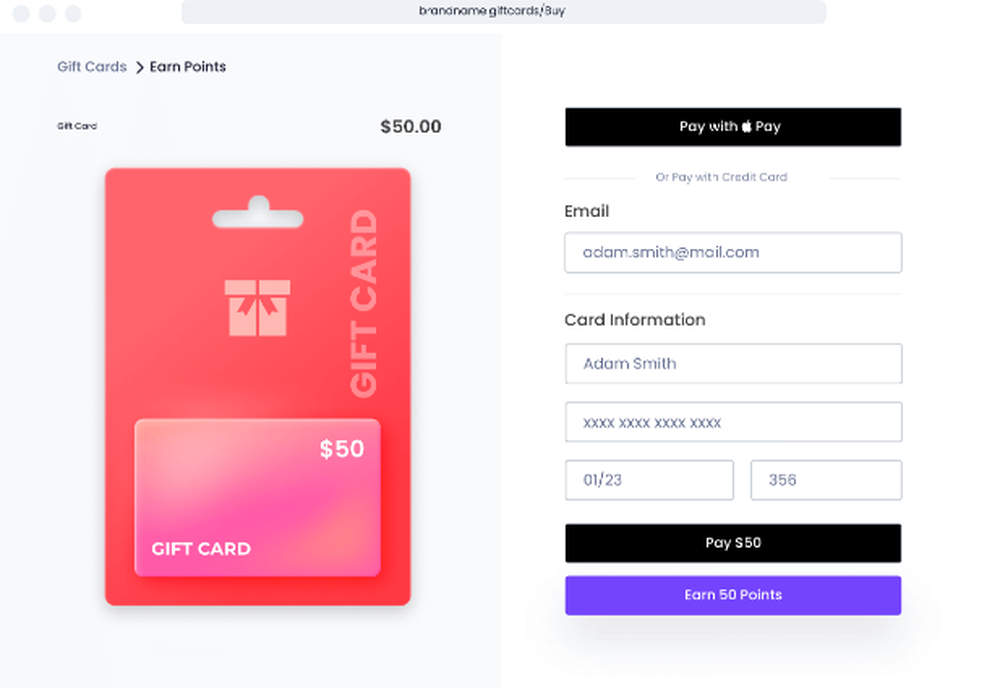Click the CVC field showing 356
The image size is (1000, 688).
[826, 480]
